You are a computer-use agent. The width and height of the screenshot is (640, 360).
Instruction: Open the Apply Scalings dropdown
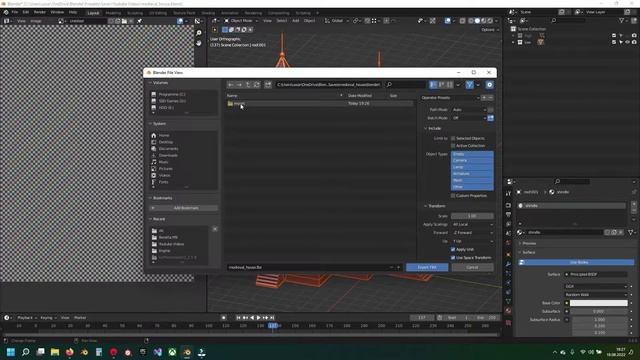pyautogui.click(x=472, y=224)
